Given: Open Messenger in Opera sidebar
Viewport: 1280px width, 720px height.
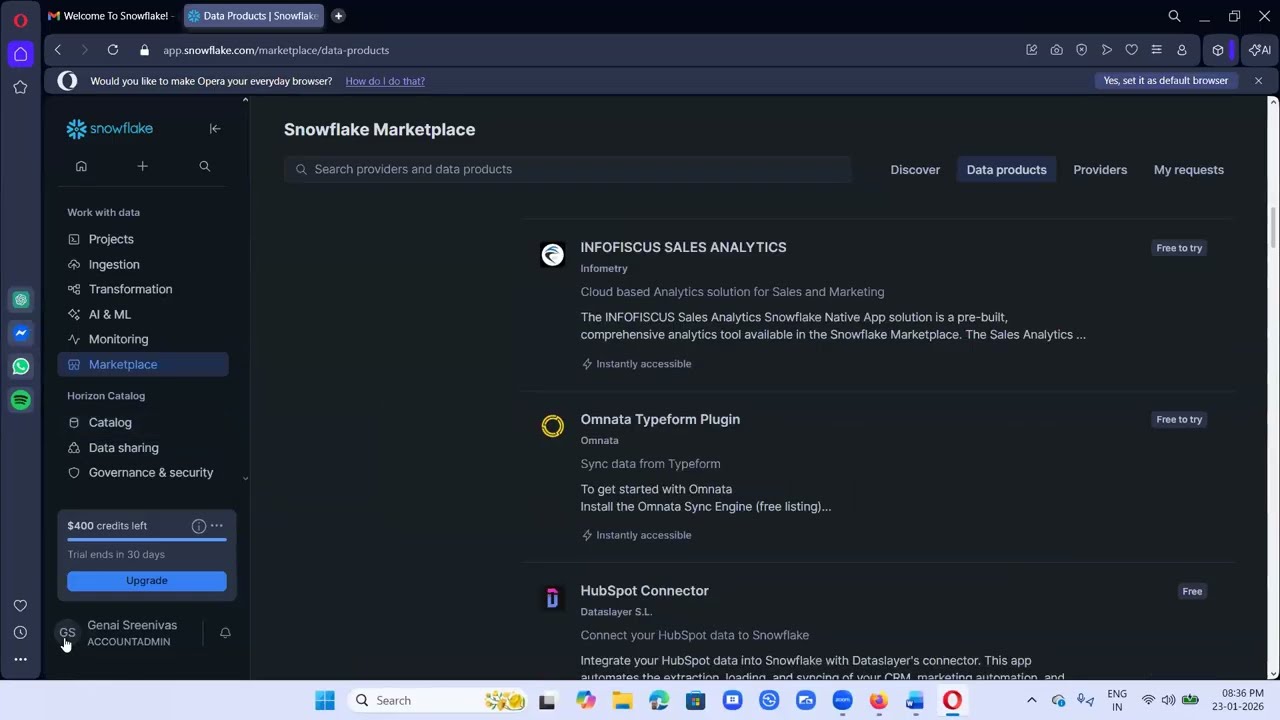Looking at the screenshot, I should (x=20, y=333).
